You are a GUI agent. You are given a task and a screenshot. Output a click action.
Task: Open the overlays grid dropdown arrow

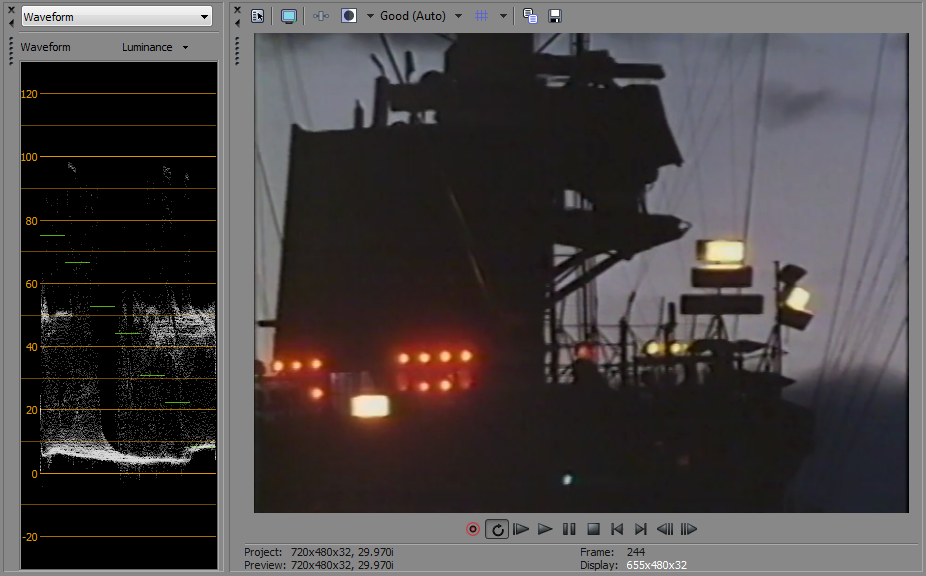pyautogui.click(x=503, y=16)
